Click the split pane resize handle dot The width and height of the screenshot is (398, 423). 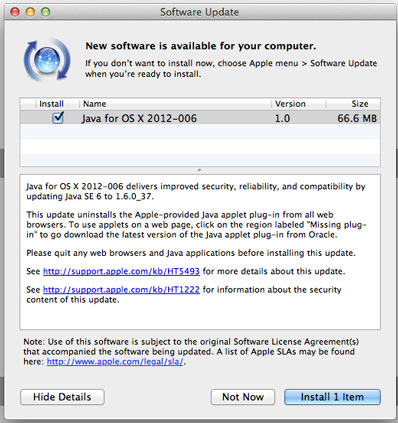pos(199,170)
